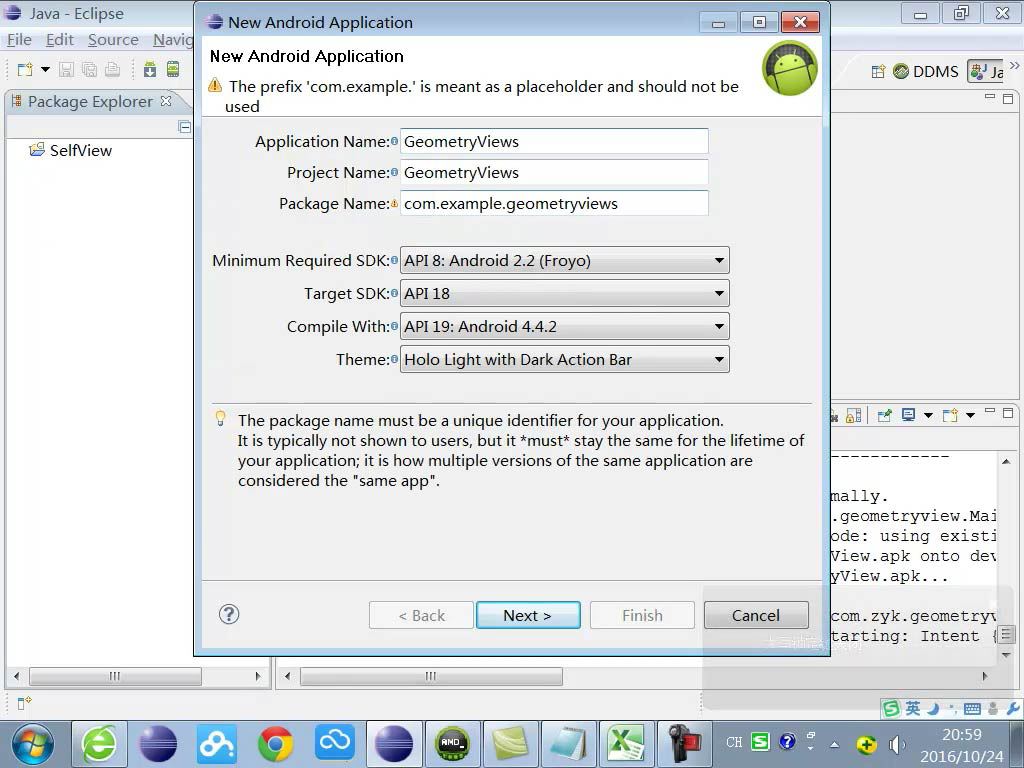Screen dimensions: 1024x768
Task: Open Excel from the taskbar
Action: point(626,744)
